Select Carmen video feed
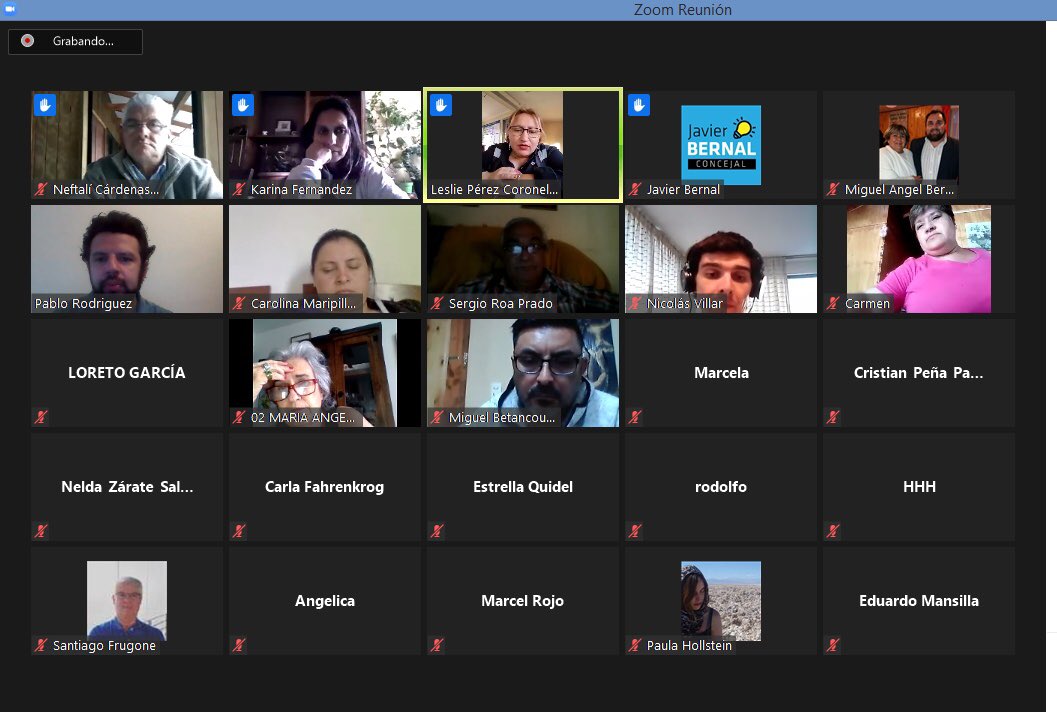The image size is (1057, 712). point(919,259)
